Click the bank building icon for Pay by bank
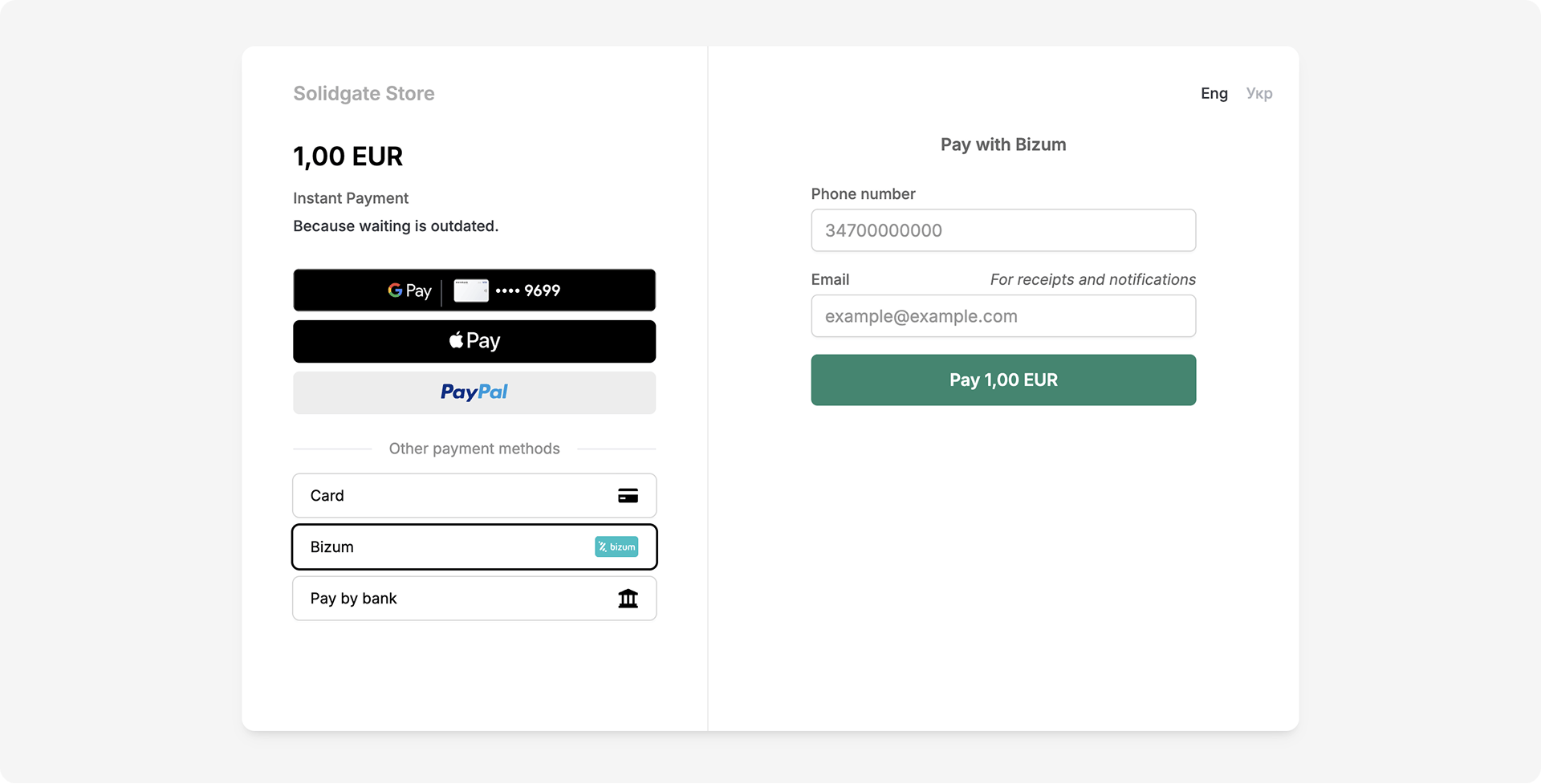Screen dimensions: 1541x784 [x=628, y=598]
